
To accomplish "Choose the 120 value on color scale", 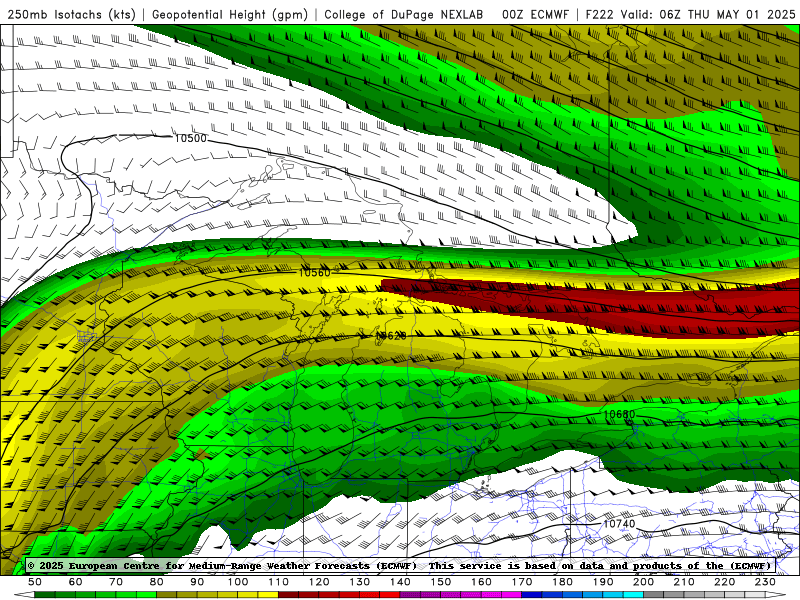I will tap(319, 582).
